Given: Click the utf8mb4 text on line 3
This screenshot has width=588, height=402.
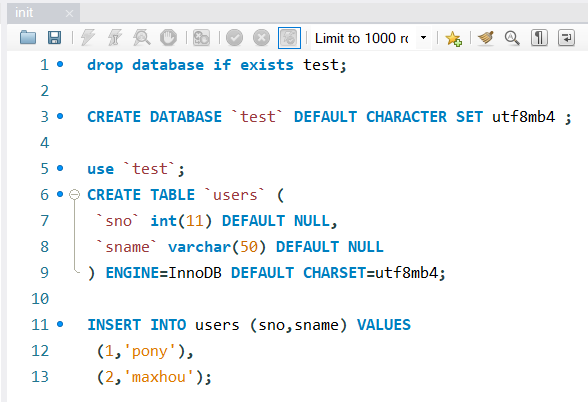Looking at the screenshot, I should click(x=523, y=117).
